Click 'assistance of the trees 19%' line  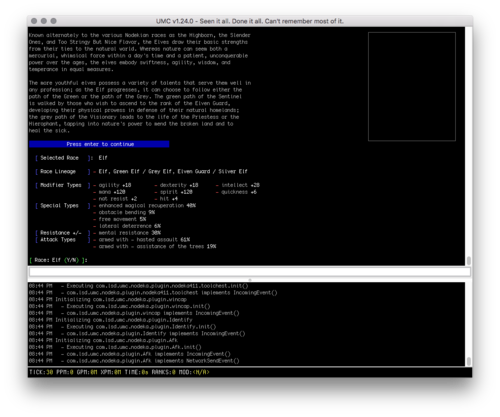(176, 246)
